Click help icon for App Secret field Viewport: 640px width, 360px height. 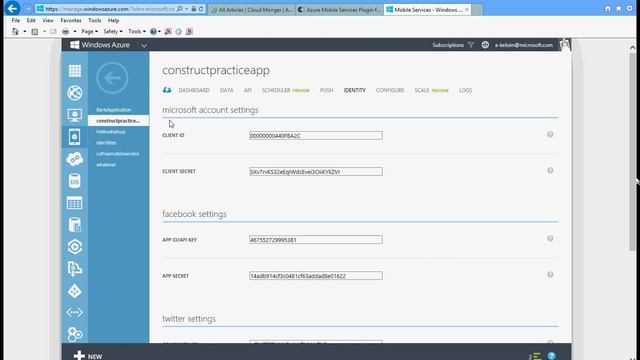point(550,274)
